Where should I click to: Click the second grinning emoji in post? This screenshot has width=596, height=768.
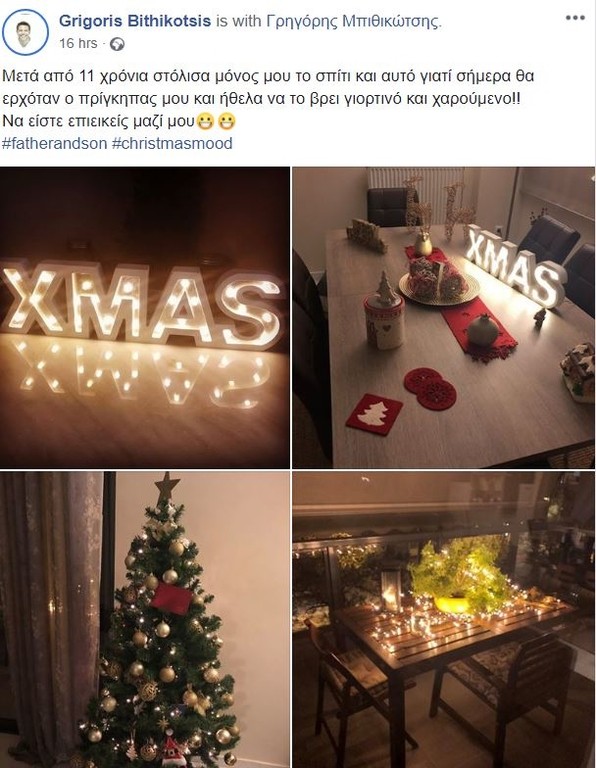tap(227, 121)
